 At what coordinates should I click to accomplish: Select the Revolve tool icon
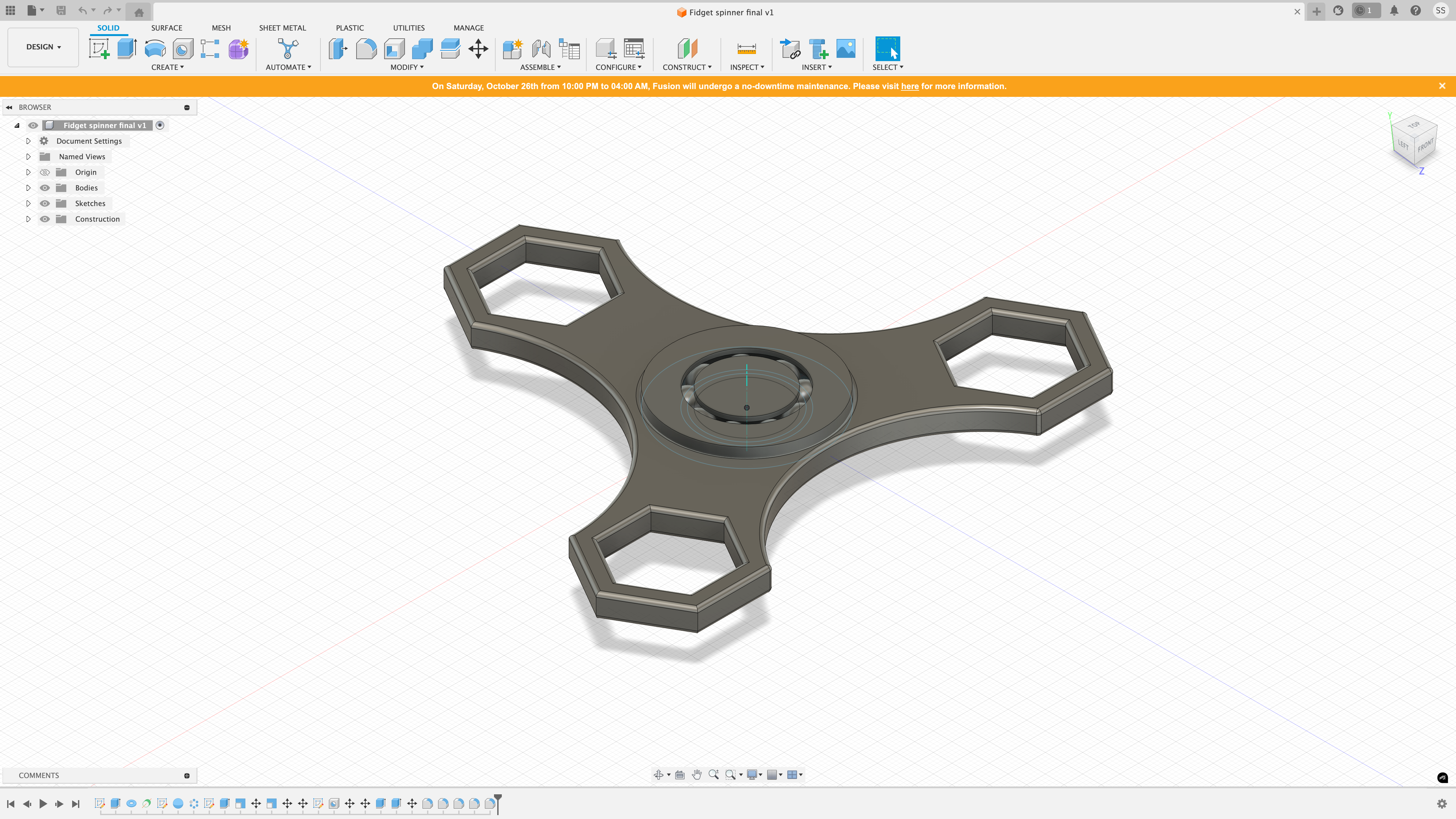coord(155,49)
